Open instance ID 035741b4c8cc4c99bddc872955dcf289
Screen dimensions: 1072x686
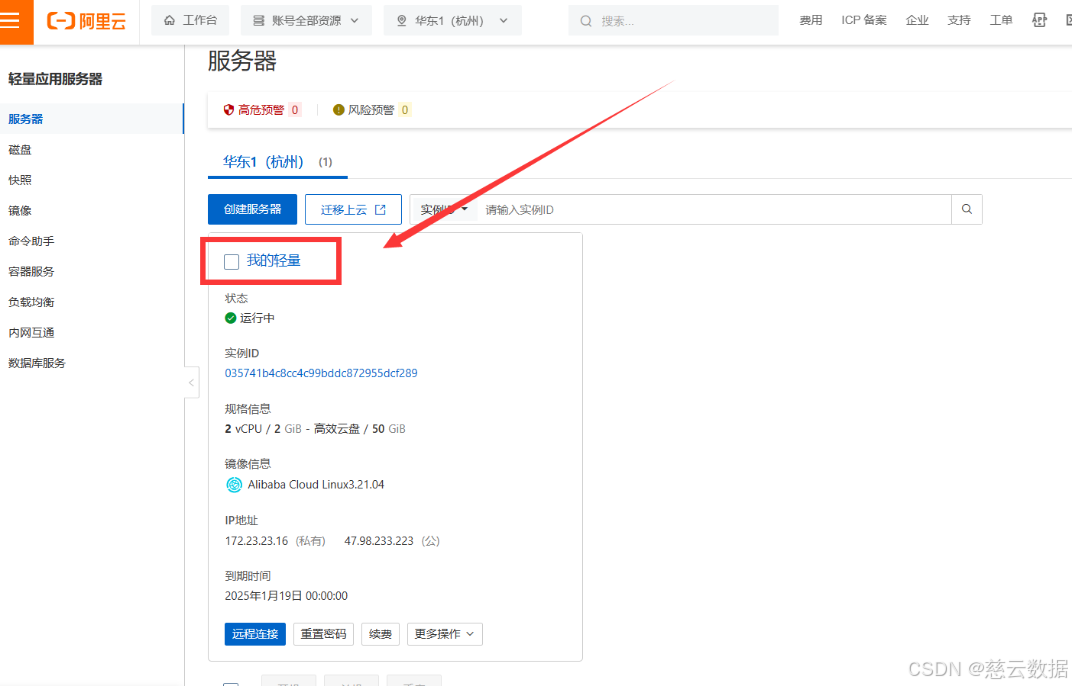[x=321, y=373]
